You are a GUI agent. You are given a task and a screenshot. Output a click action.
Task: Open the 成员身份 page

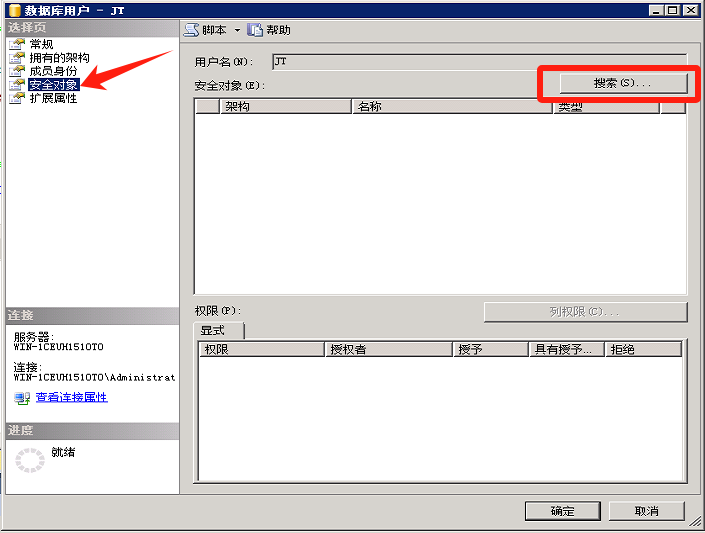pos(54,71)
